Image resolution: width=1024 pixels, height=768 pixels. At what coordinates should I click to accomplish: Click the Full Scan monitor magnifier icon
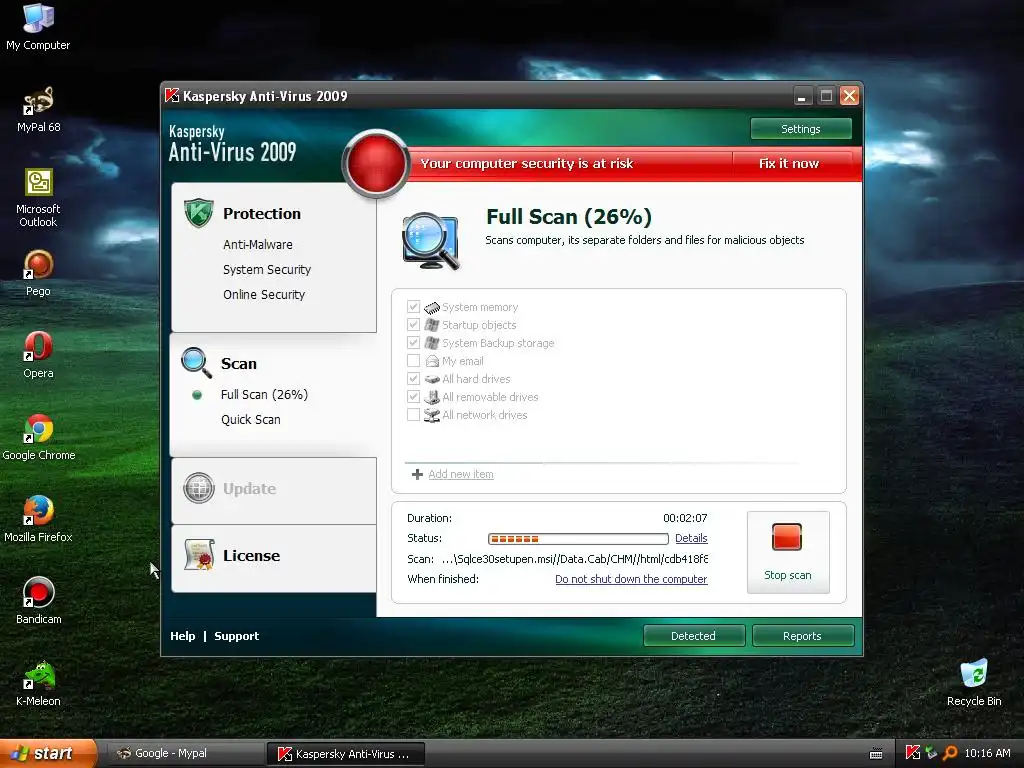click(431, 241)
